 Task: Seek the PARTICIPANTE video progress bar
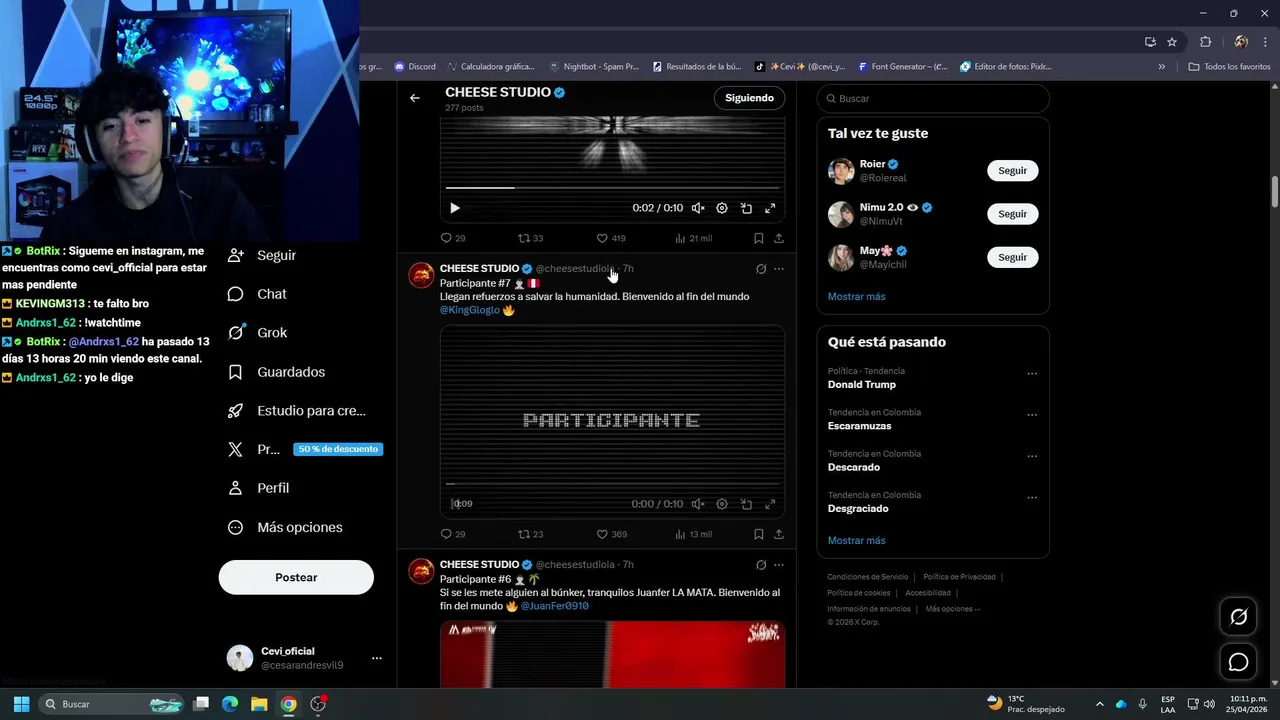612,484
